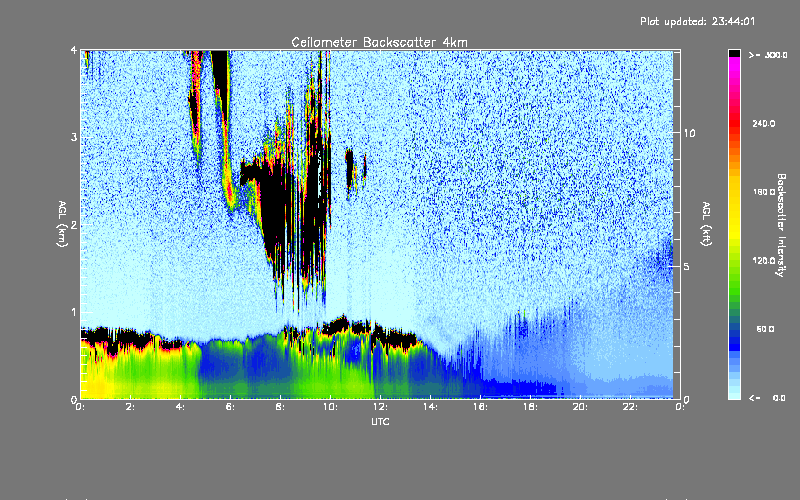Click the "5" tick on the kft axis

(686, 266)
